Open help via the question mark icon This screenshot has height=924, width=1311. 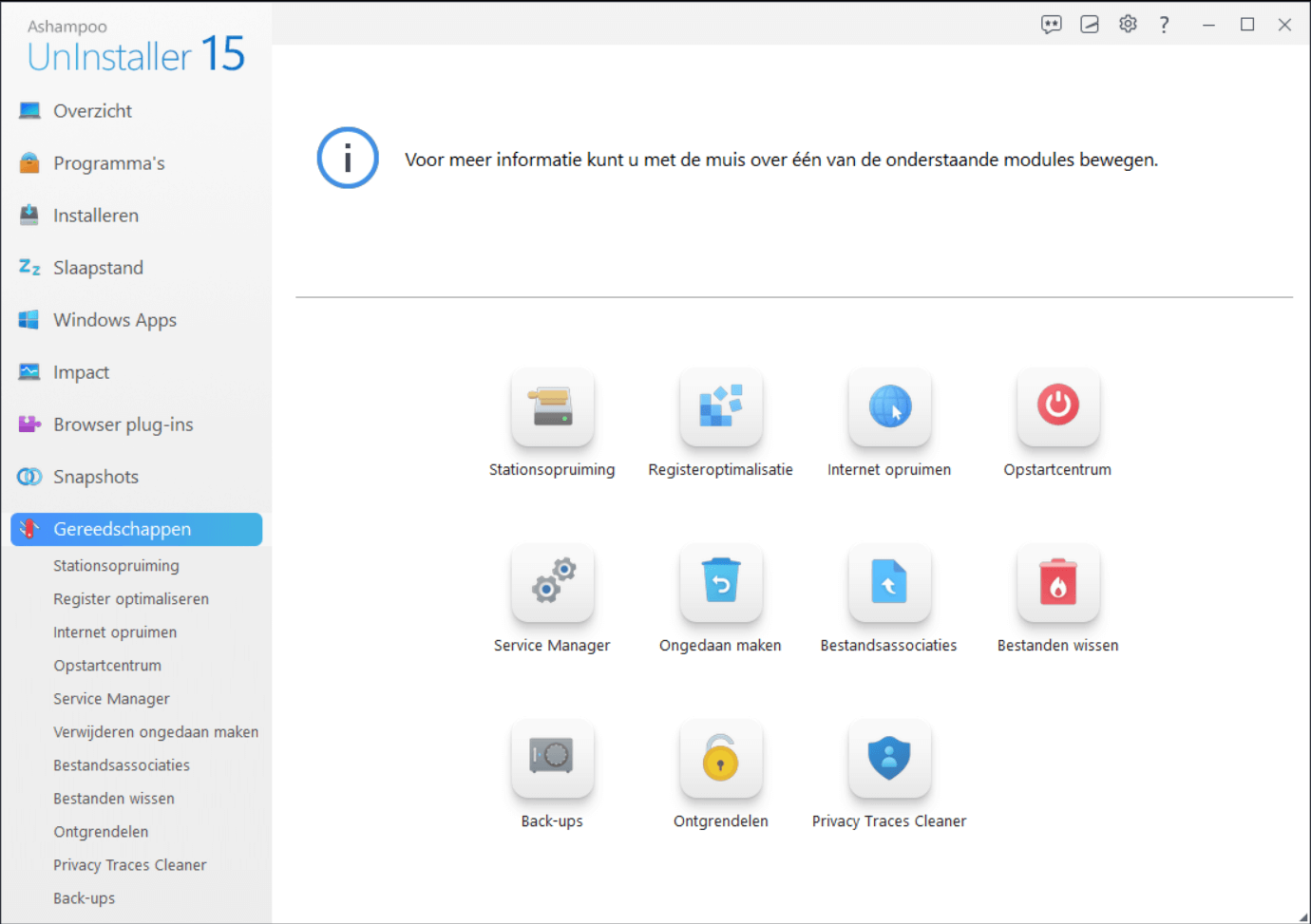[x=1164, y=25]
